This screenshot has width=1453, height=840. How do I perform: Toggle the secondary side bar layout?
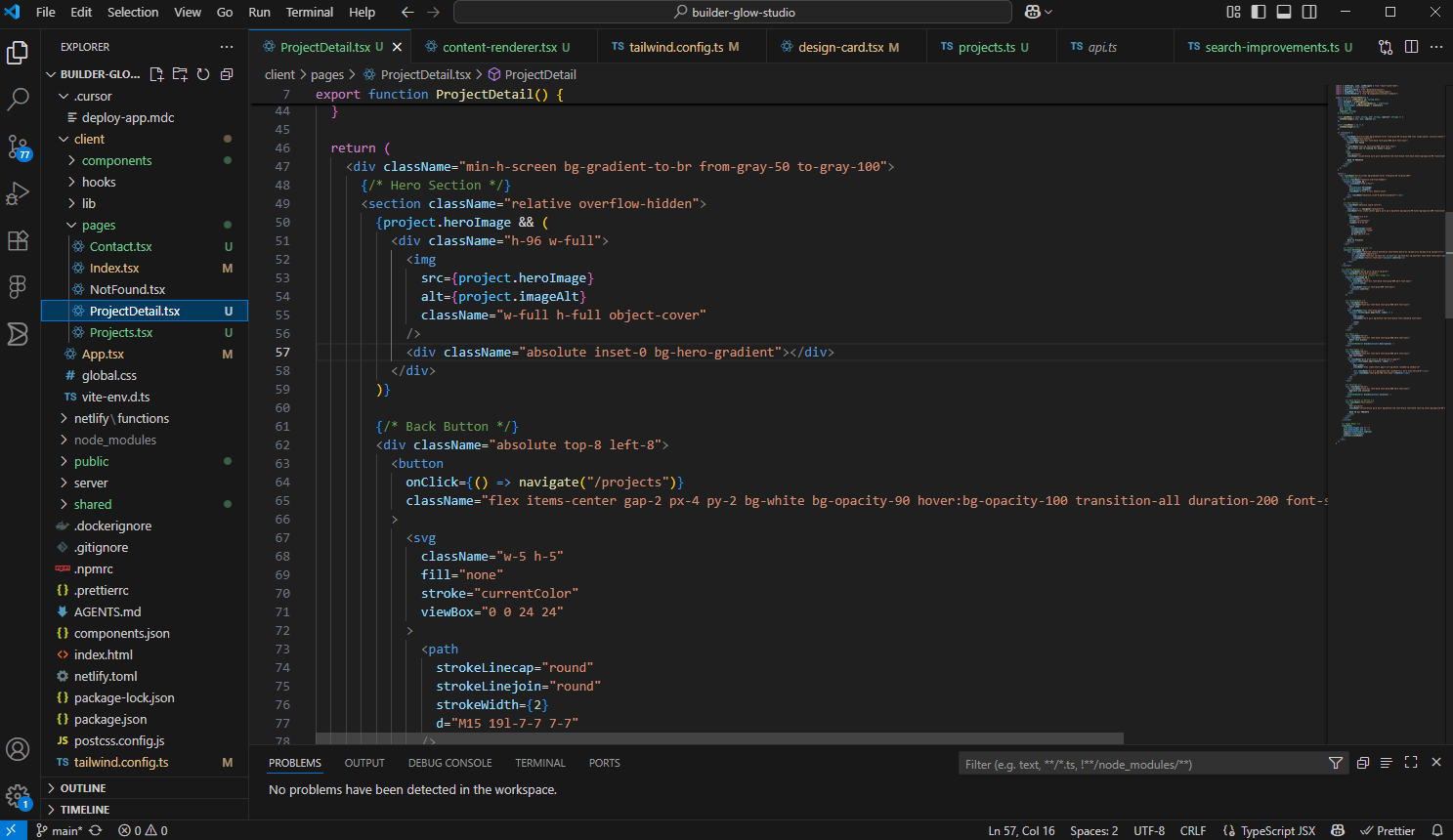pyautogui.click(x=1309, y=12)
